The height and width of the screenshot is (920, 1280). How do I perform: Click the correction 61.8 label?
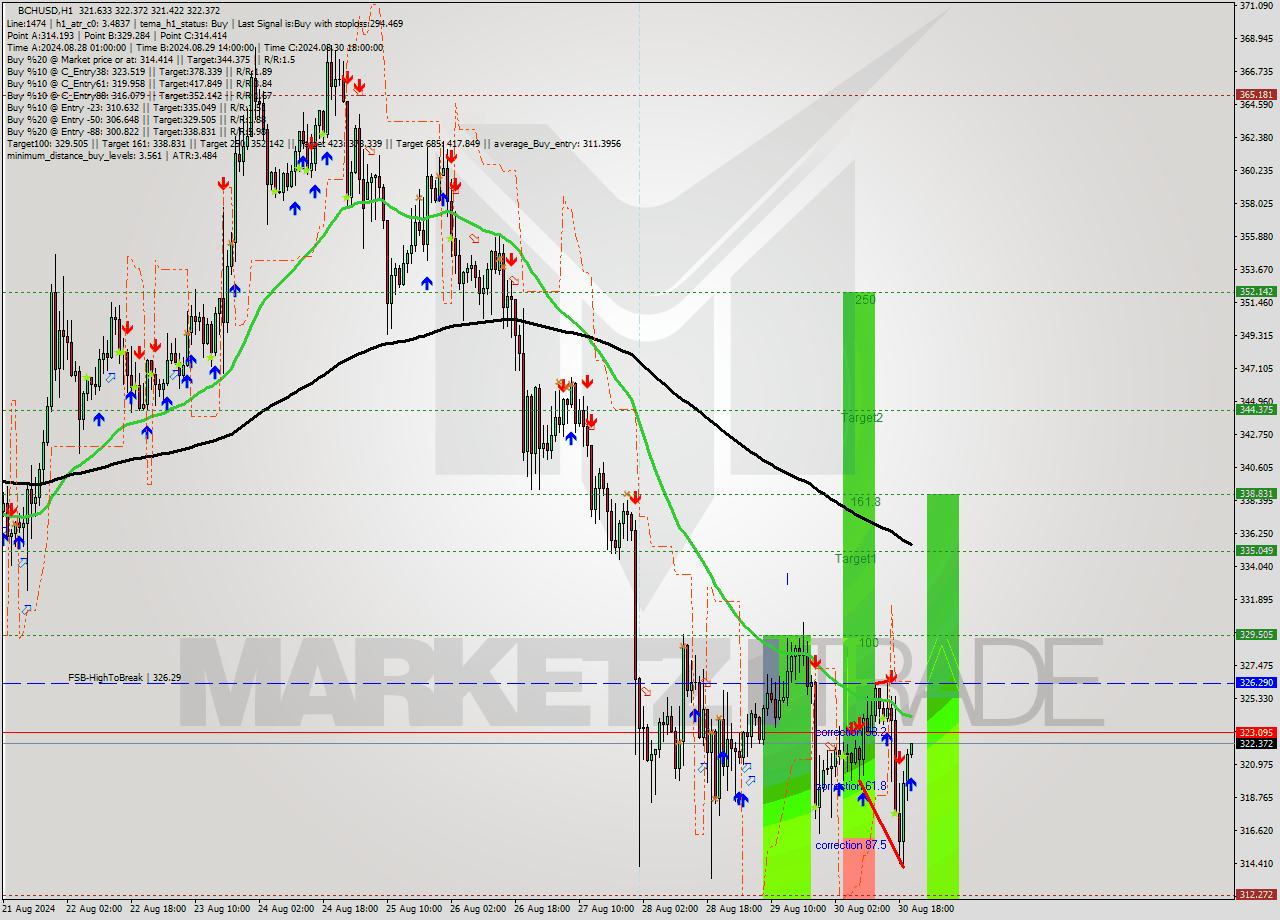(x=851, y=786)
